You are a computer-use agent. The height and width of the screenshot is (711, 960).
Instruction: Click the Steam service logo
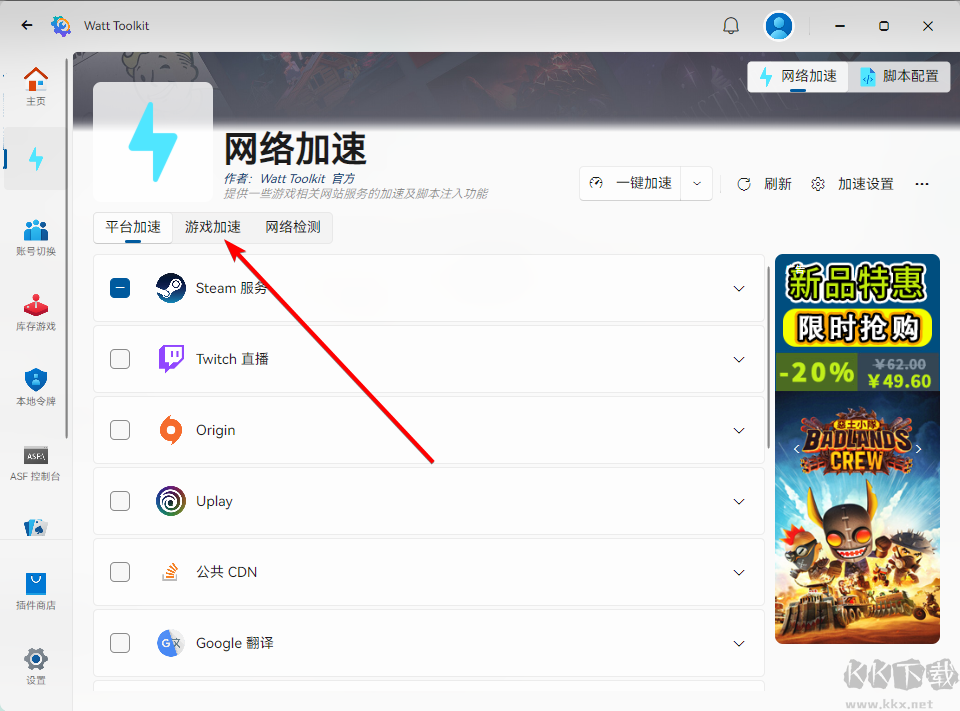click(171, 288)
